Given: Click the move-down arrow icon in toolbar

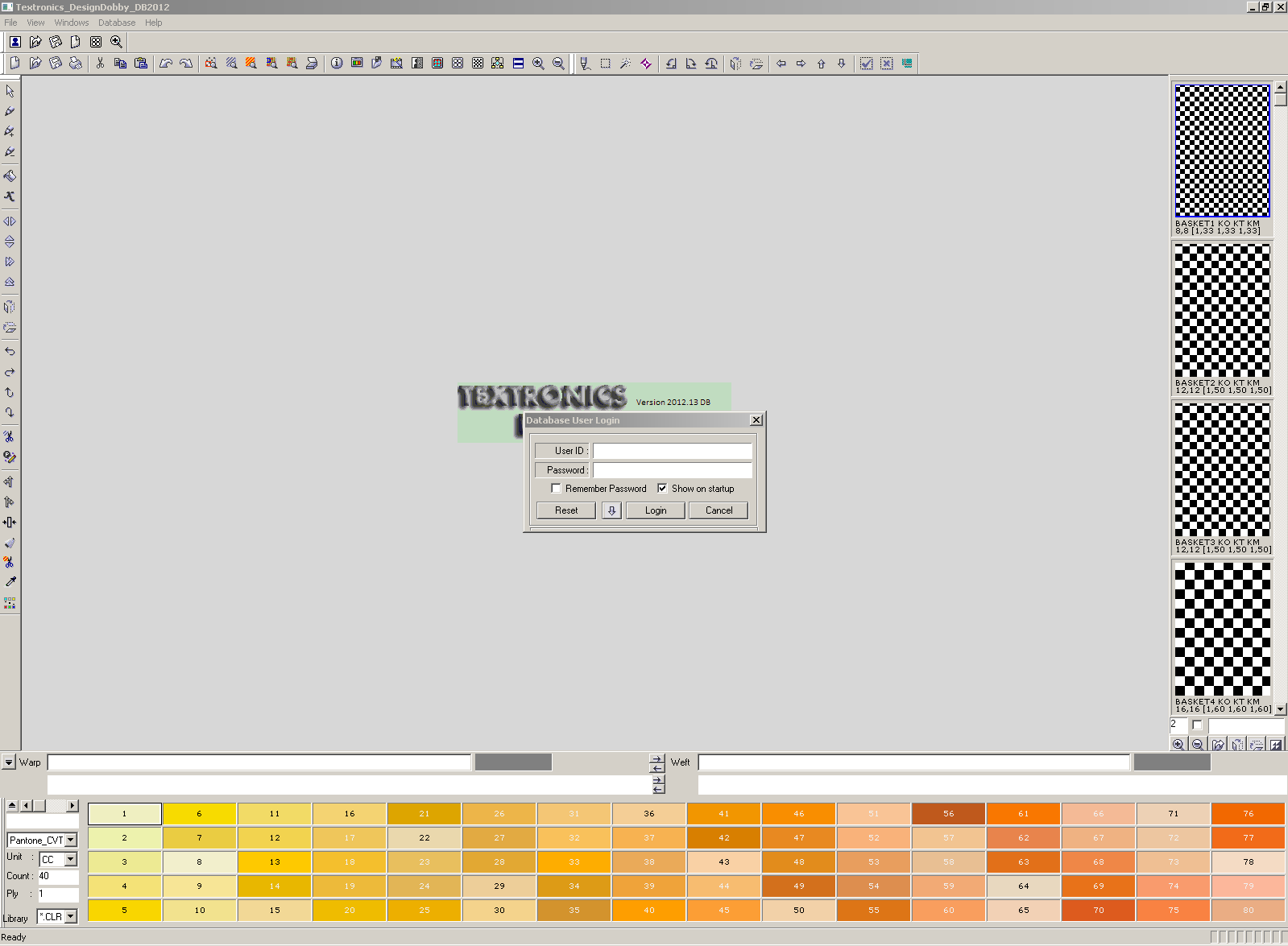Looking at the screenshot, I should 841,64.
